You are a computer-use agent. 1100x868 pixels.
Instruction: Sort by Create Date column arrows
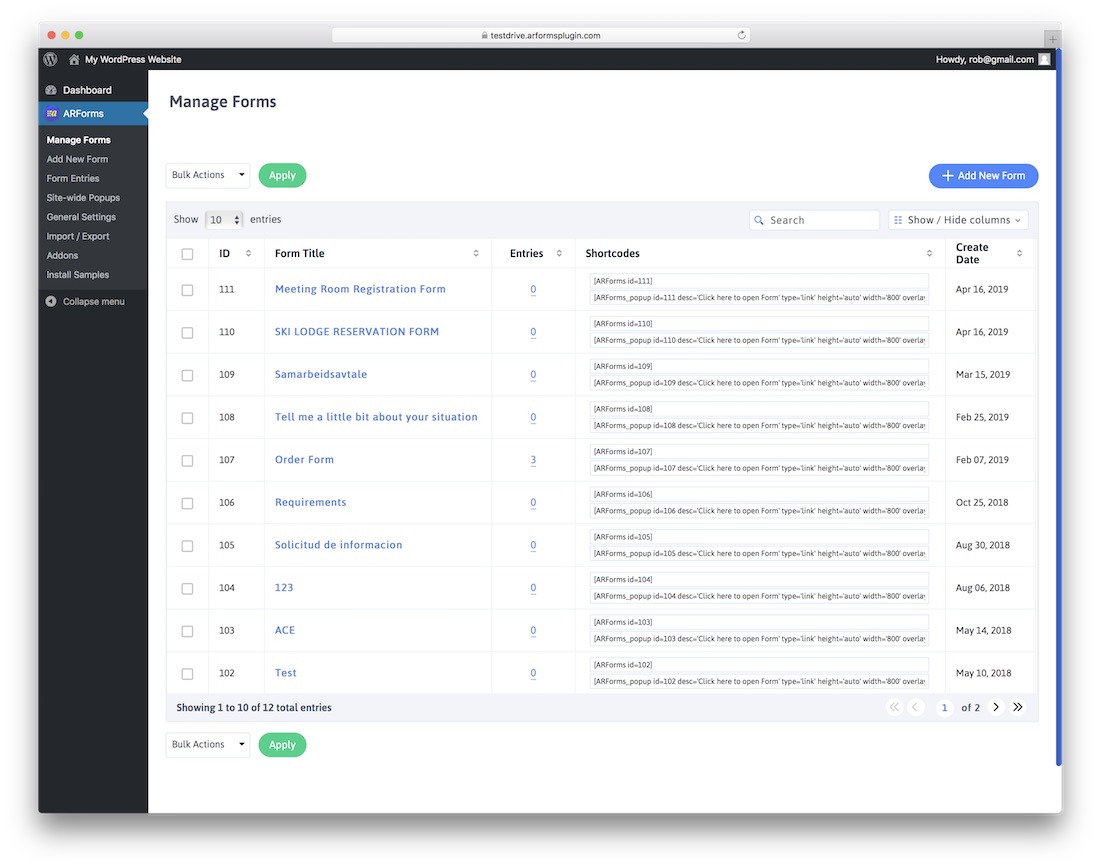[1019, 253]
